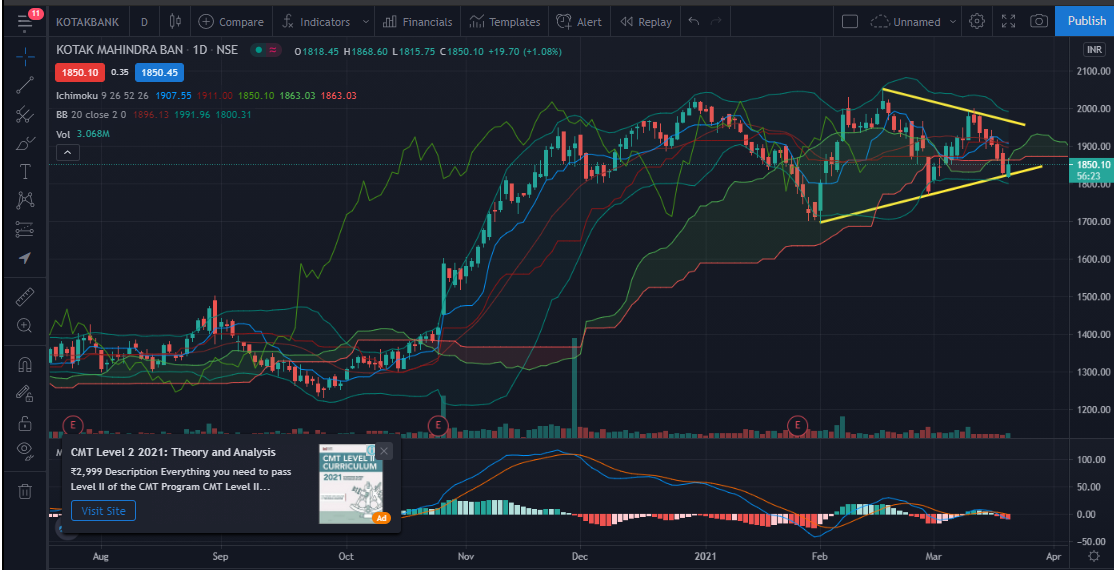The width and height of the screenshot is (1114, 570).
Task: Select the ruler measure tool
Action: click(25, 296)
